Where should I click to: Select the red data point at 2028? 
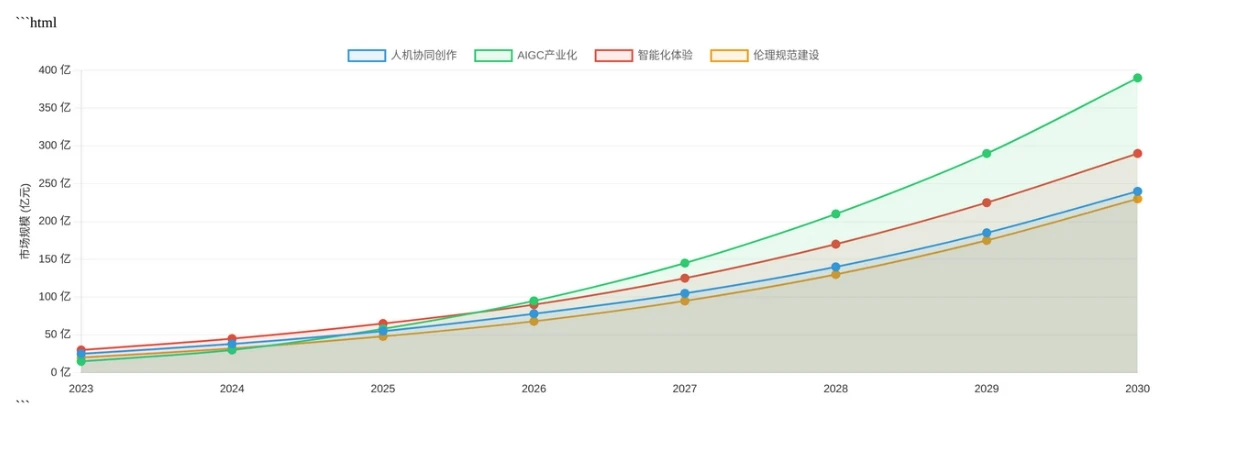pos(835,244)
